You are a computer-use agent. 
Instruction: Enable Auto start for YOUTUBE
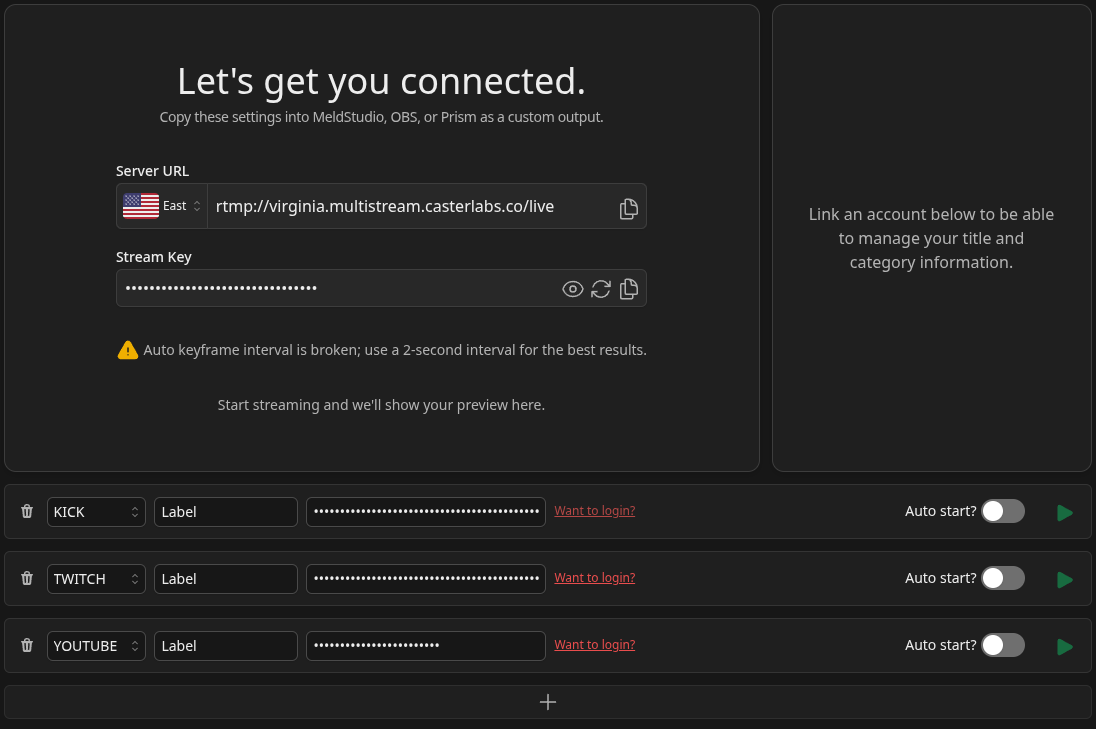[x=1002, y=645]
